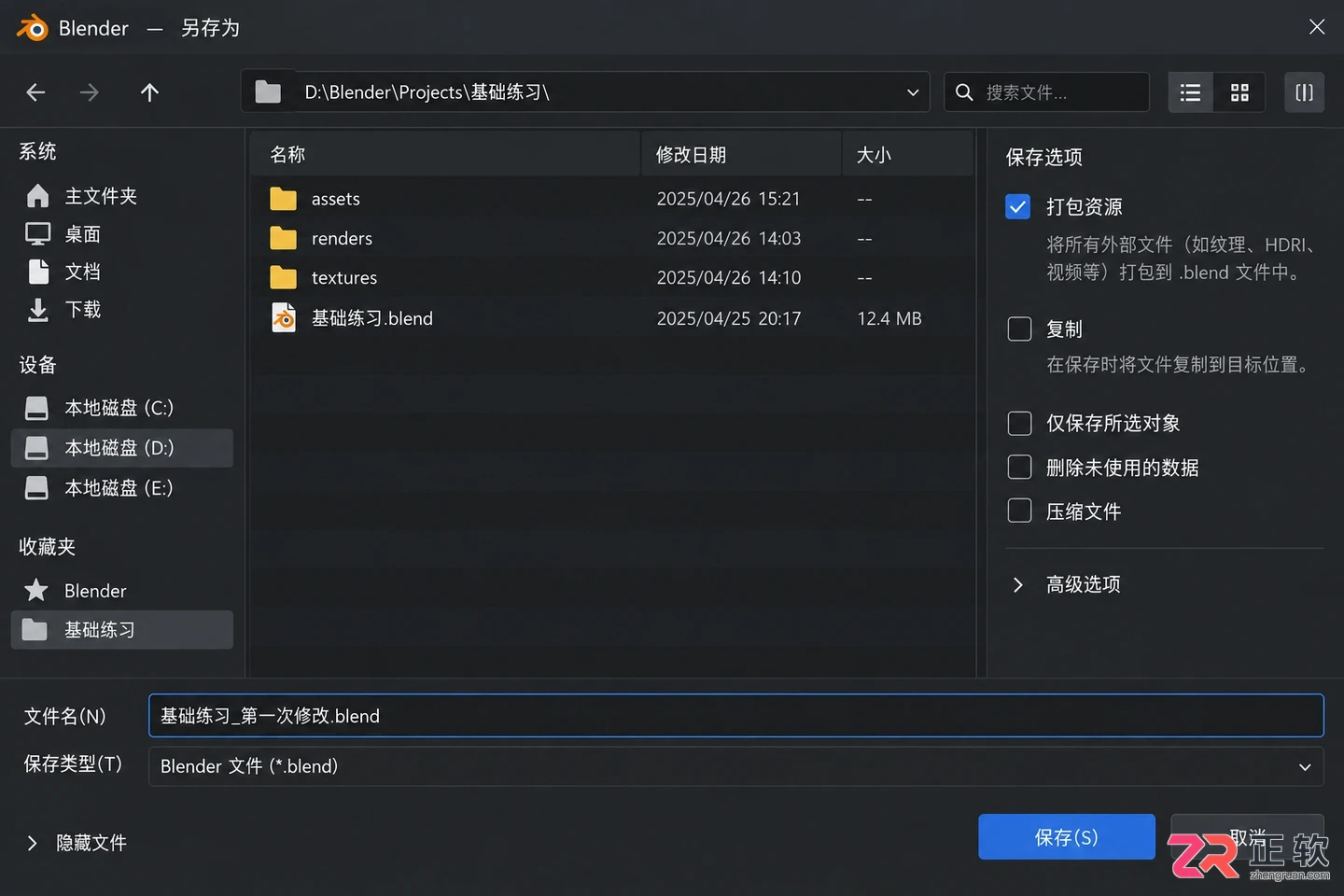Open the 保存类型 dropdown
1344x896 pixels.
[735, 766]
